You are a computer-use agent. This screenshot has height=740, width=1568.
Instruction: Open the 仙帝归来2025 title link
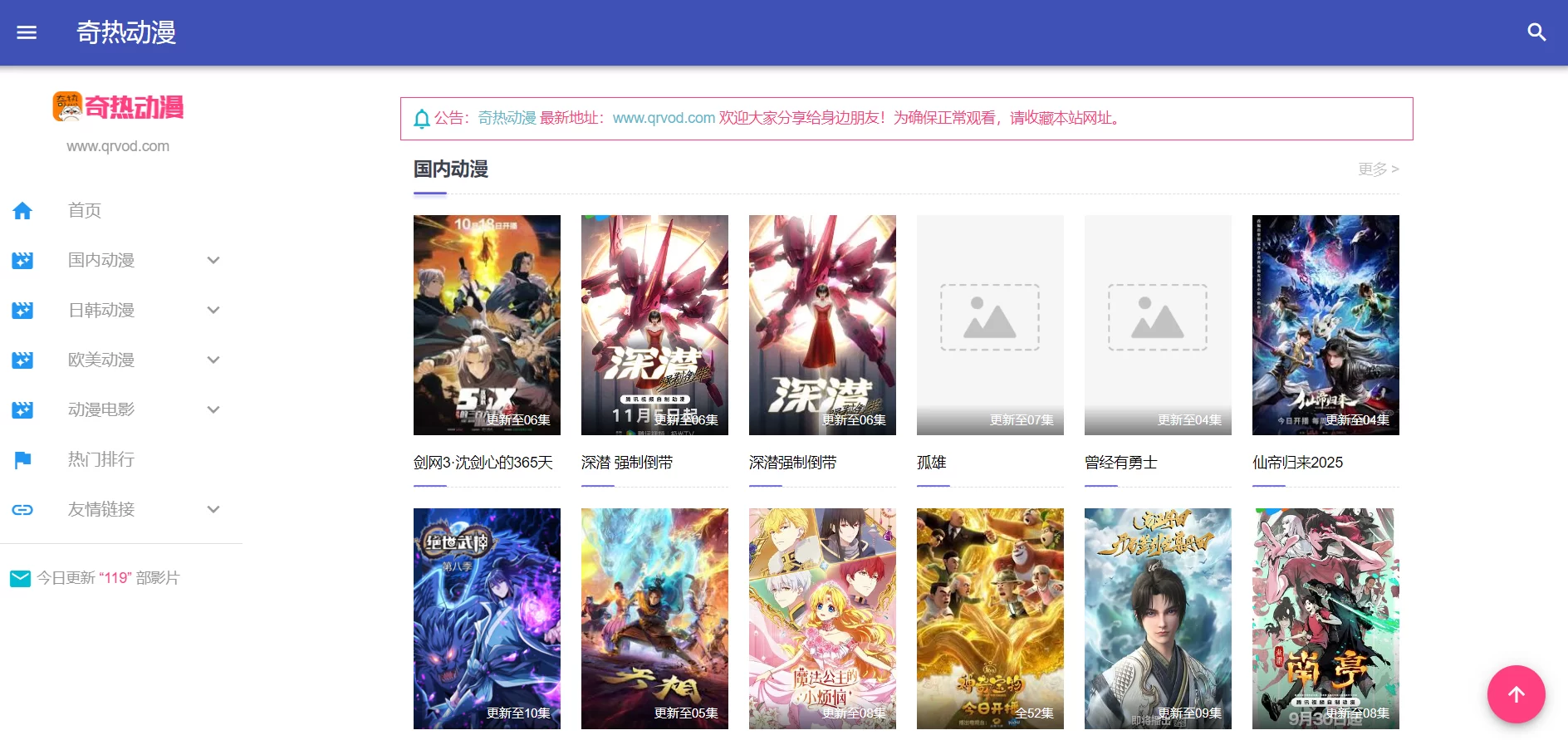click(x=1297, y=463)
